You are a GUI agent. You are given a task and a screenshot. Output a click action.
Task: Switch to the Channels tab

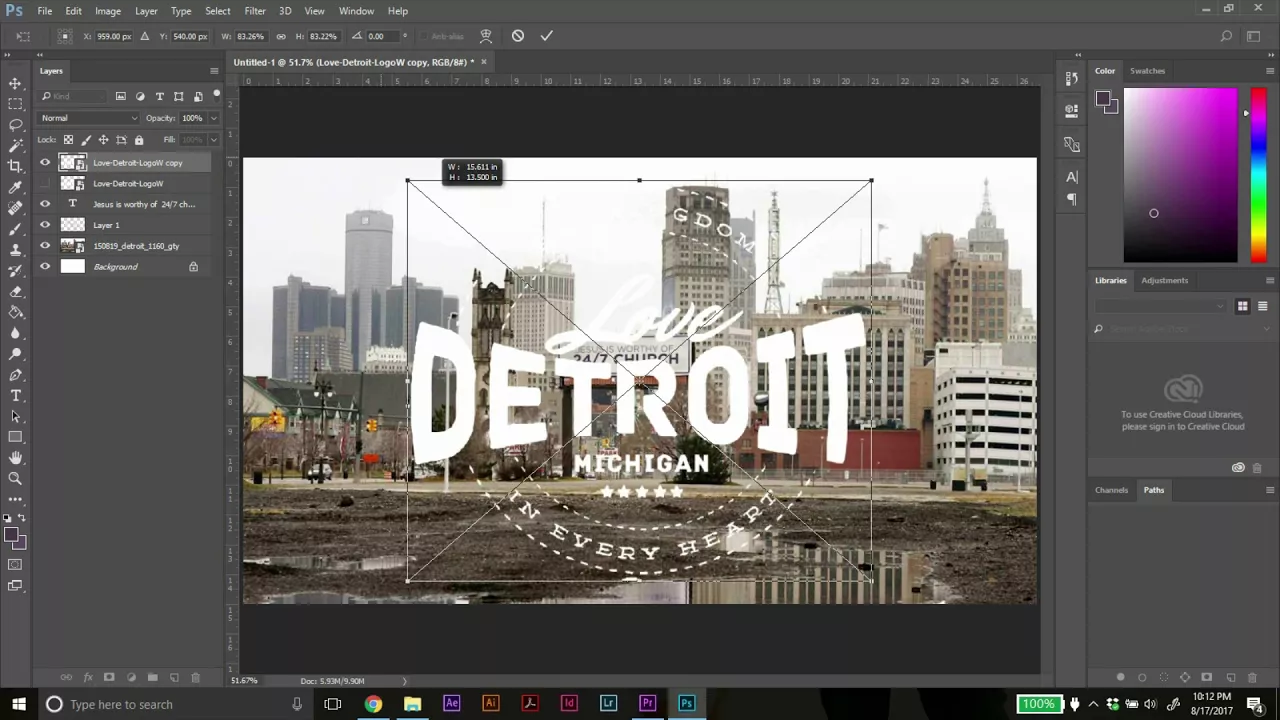[1111, 490]
